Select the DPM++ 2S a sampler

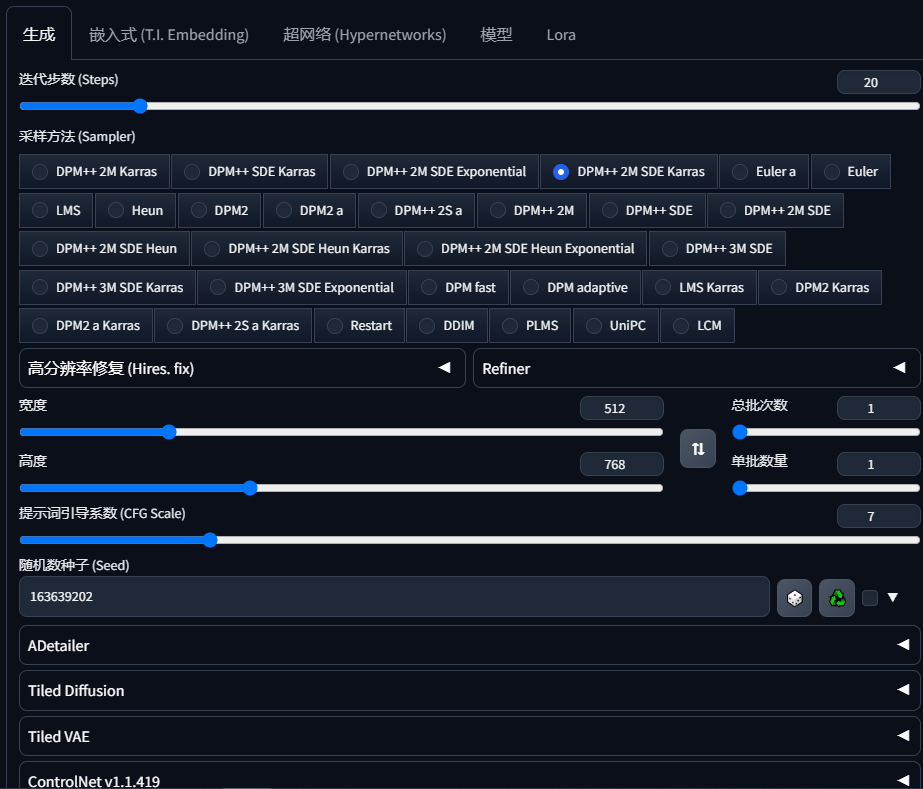pyautogui.click(x=416, y=210)
